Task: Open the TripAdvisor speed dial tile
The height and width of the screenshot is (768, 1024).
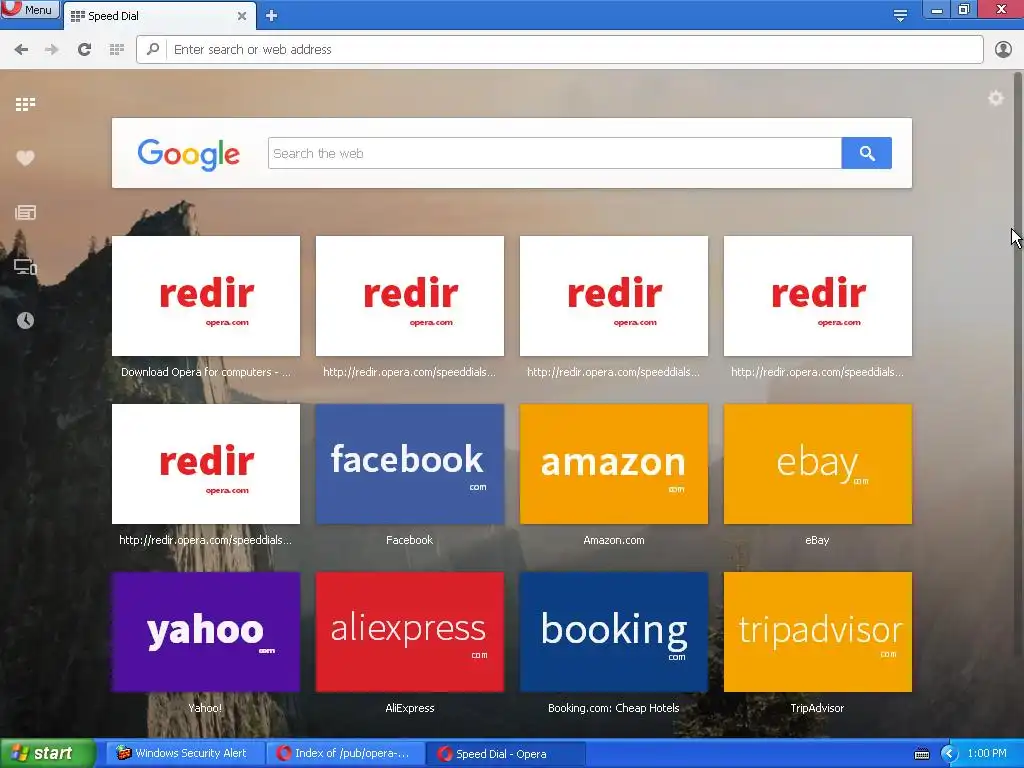Action: (x=818, y=632)
